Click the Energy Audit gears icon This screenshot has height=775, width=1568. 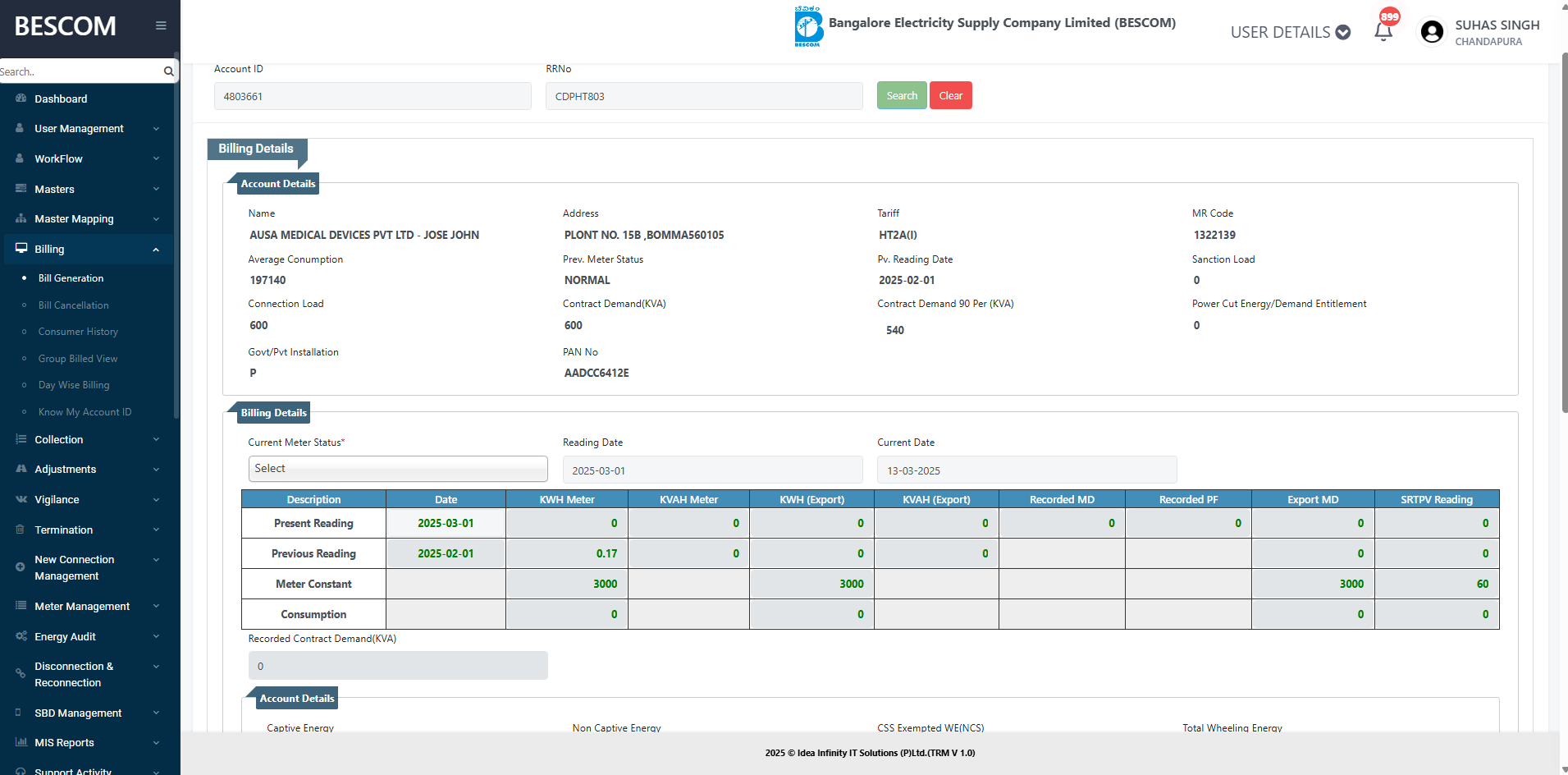coord(21,636)
